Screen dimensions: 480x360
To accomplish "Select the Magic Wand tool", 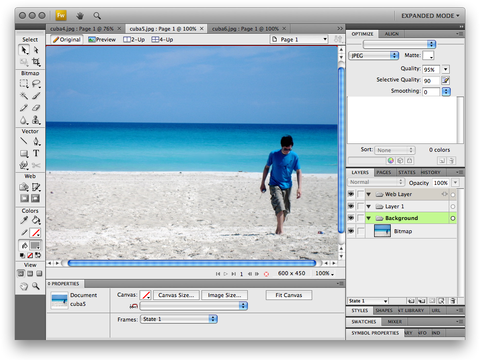I will pos(24,96).
